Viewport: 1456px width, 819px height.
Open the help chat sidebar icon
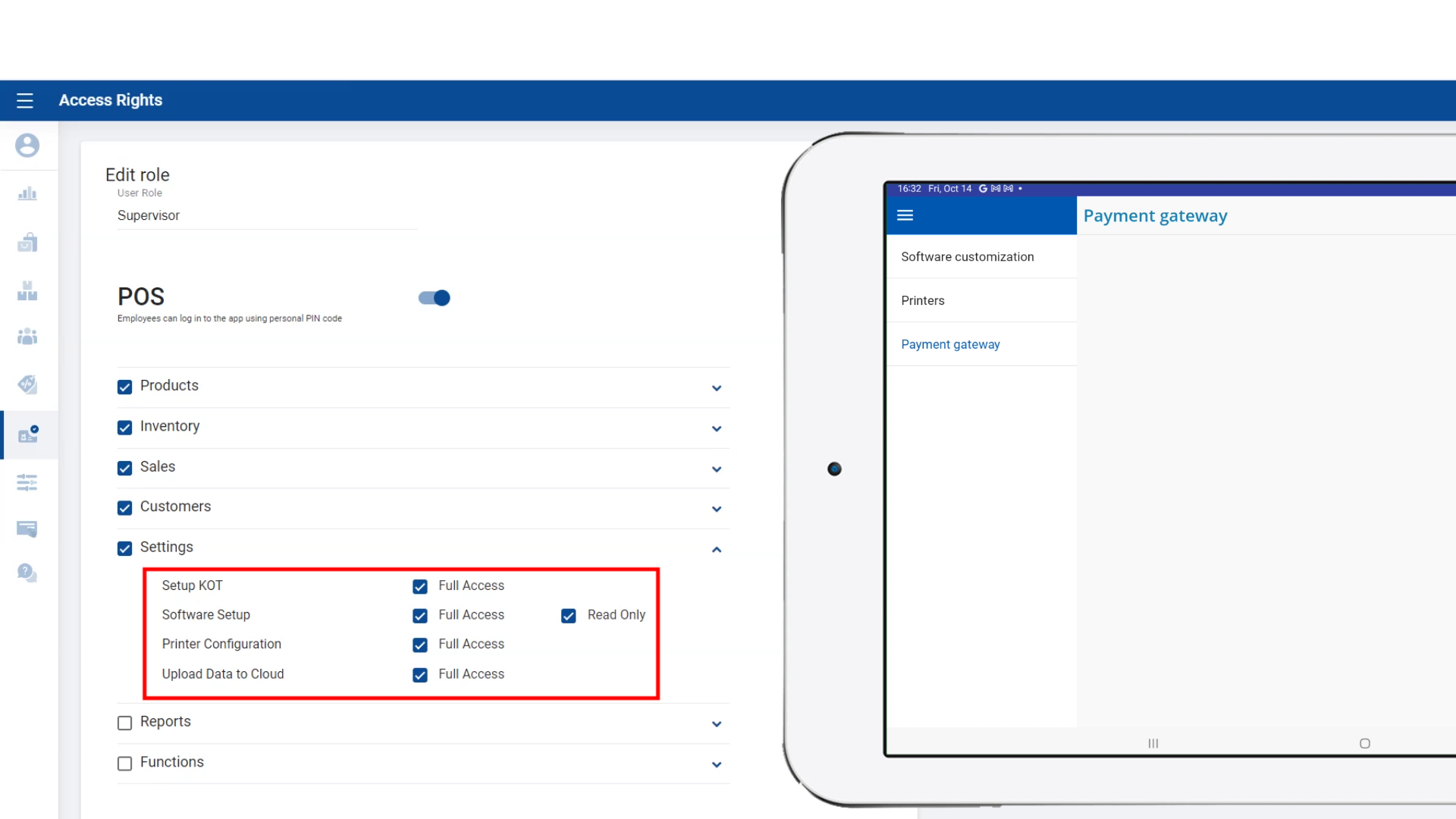click(27, 573)
